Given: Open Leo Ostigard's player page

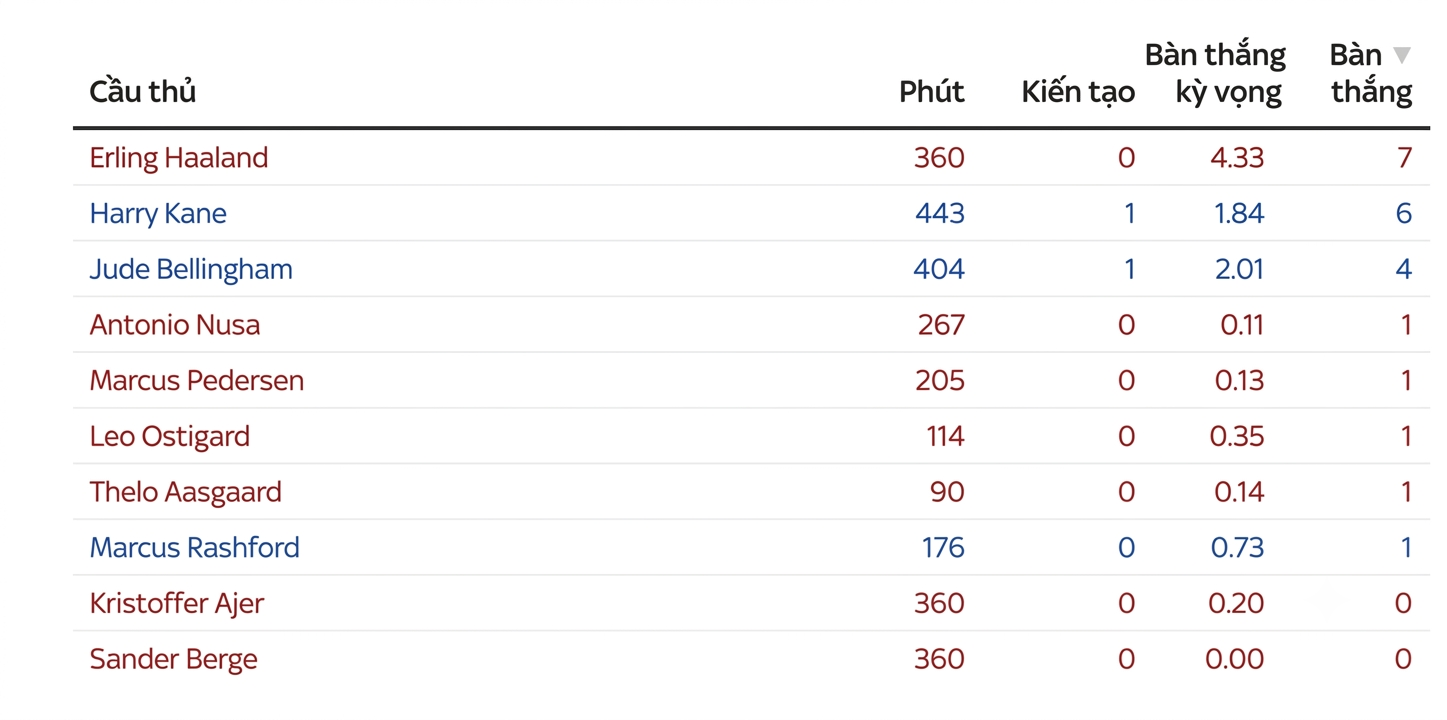Looking at the screenshot, I should tap(170, 437).
